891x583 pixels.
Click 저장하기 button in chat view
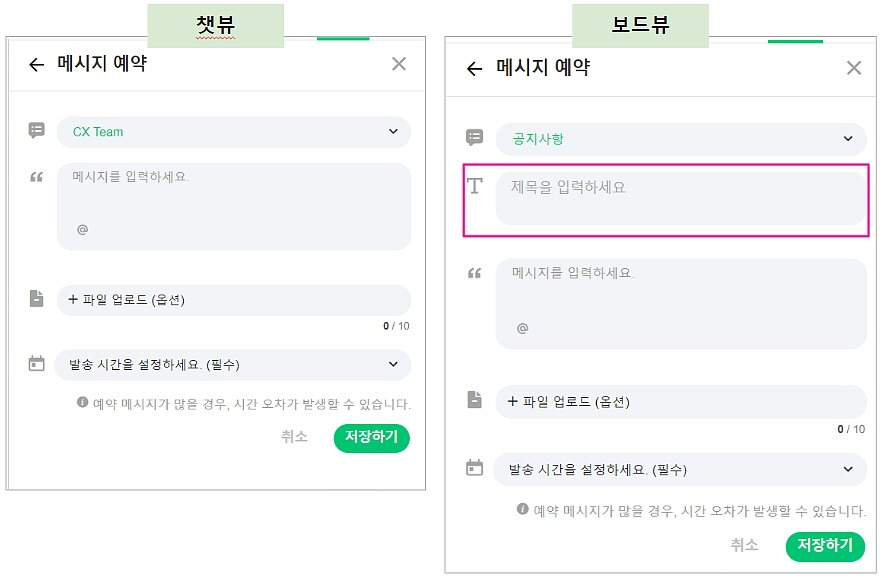point(371,437)
